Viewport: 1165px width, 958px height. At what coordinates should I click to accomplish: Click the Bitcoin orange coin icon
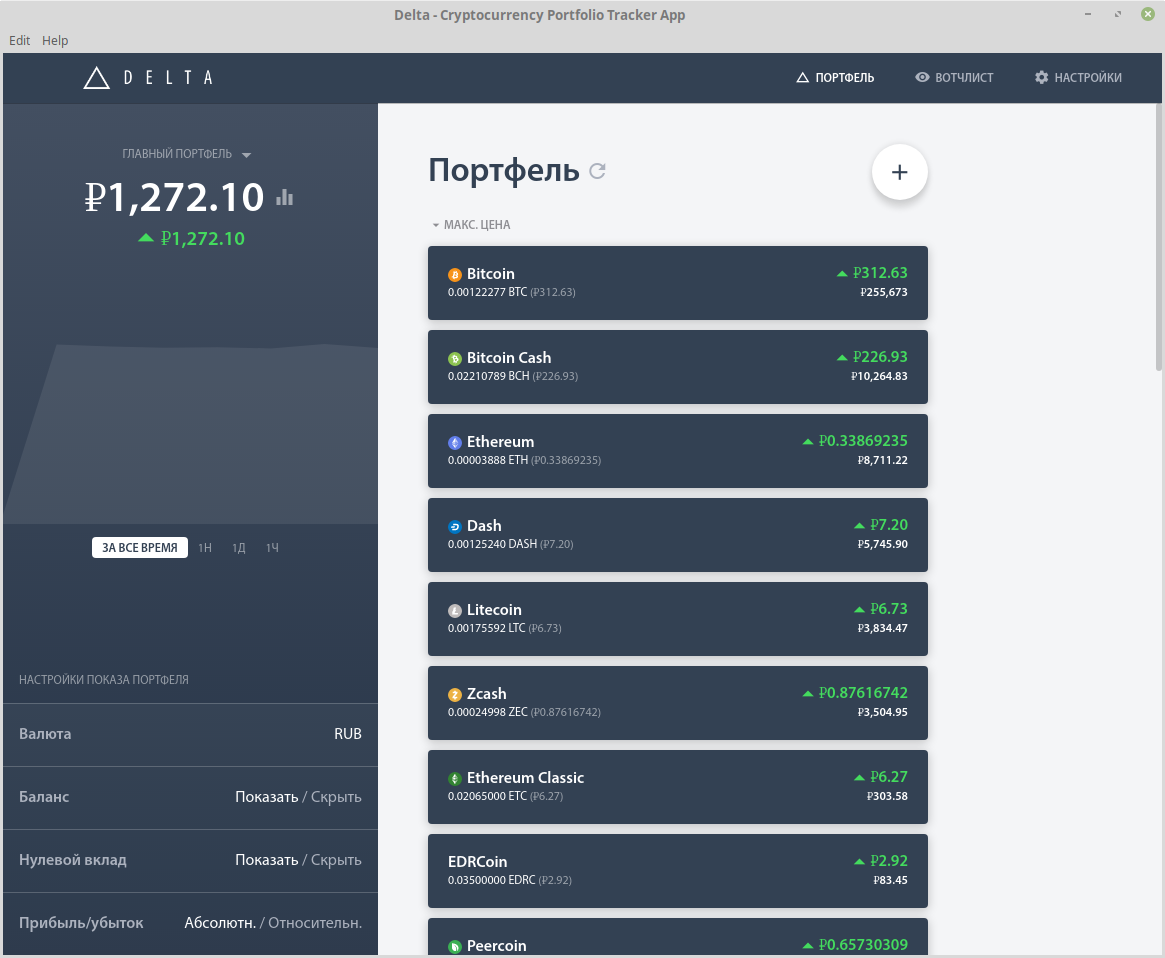[x=455, y=275]
